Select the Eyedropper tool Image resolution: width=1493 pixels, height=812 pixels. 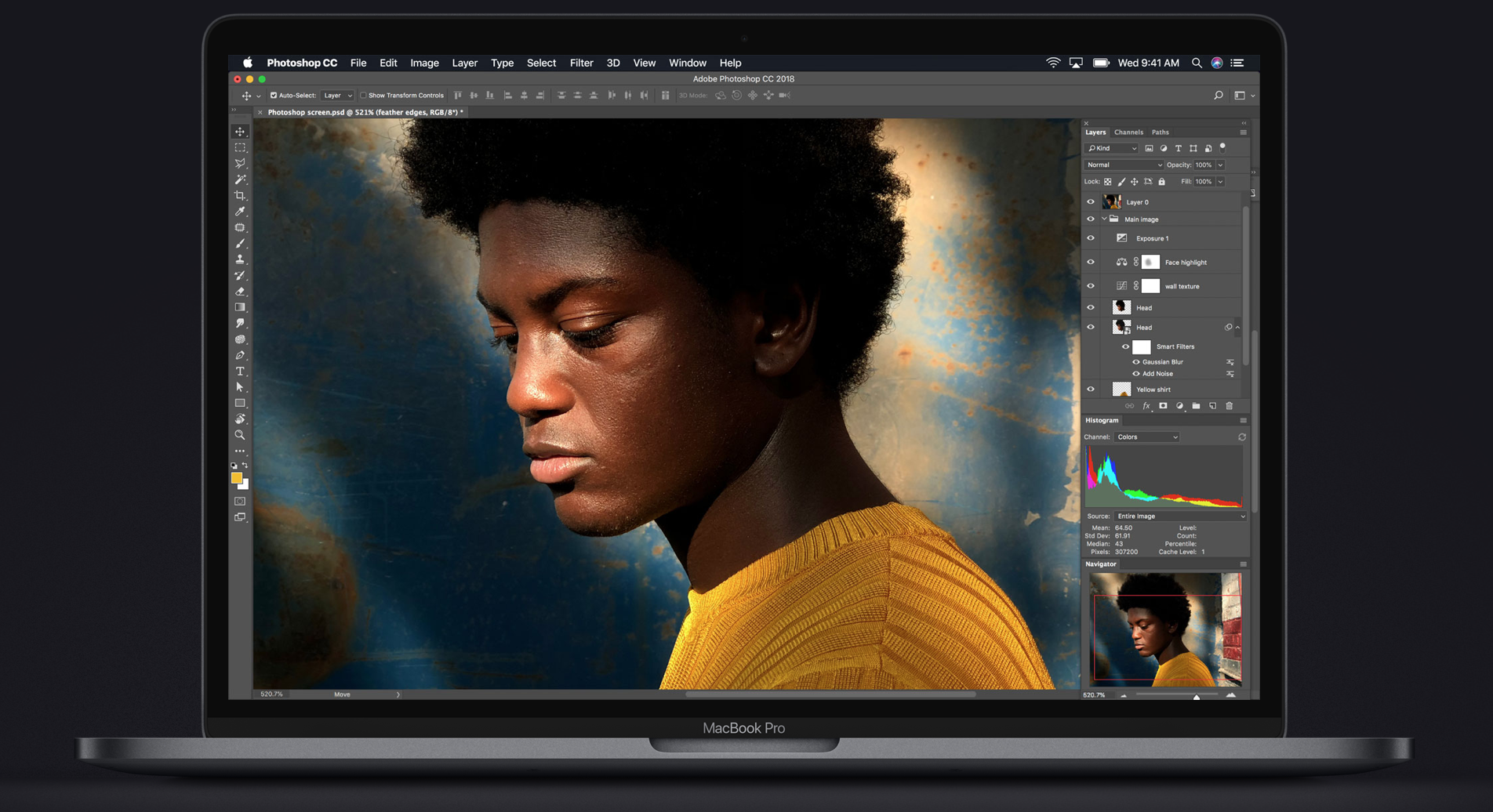click(x=240, y=212)
